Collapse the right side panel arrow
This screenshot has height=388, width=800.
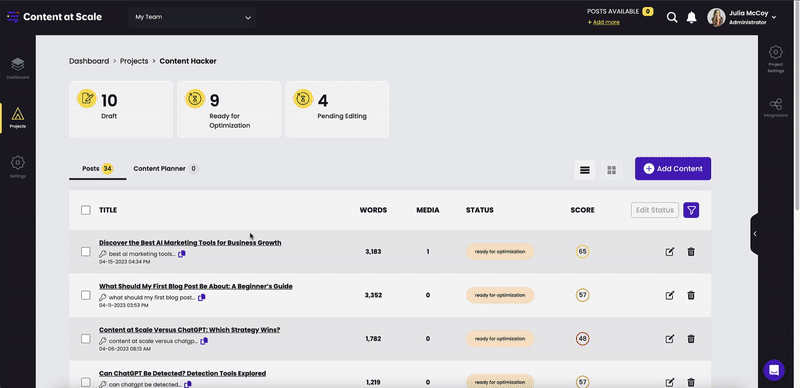coord(755,234)
